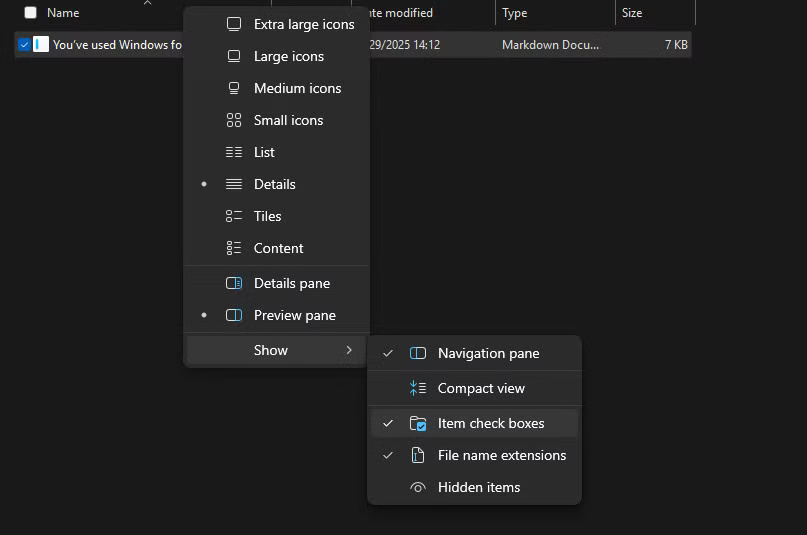Screen dimensions: 807x535
Task: Tick the select-all checkbox in header
Action: (30, 13)
